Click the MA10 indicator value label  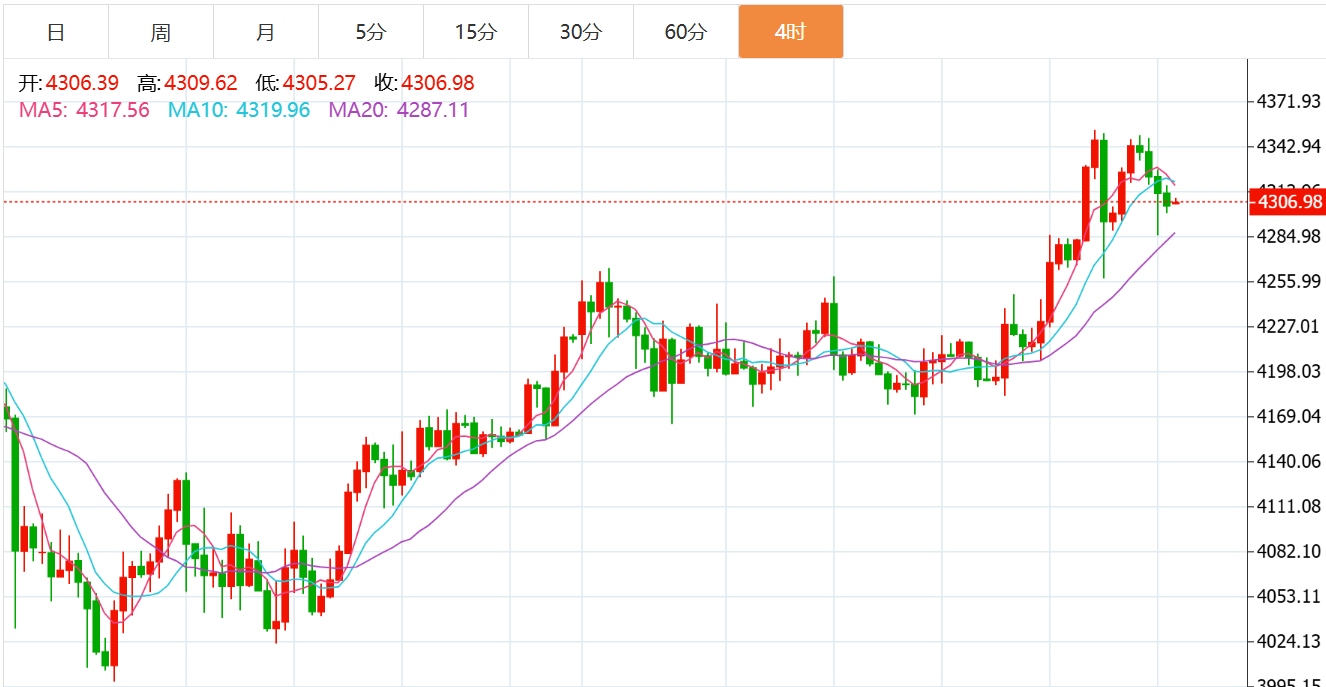point(238,110)
